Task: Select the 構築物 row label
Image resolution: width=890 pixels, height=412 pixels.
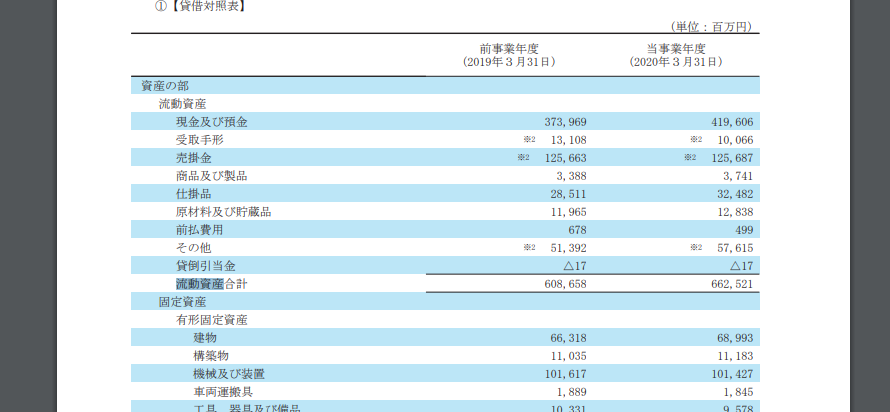Action: [x=211, y=356]
